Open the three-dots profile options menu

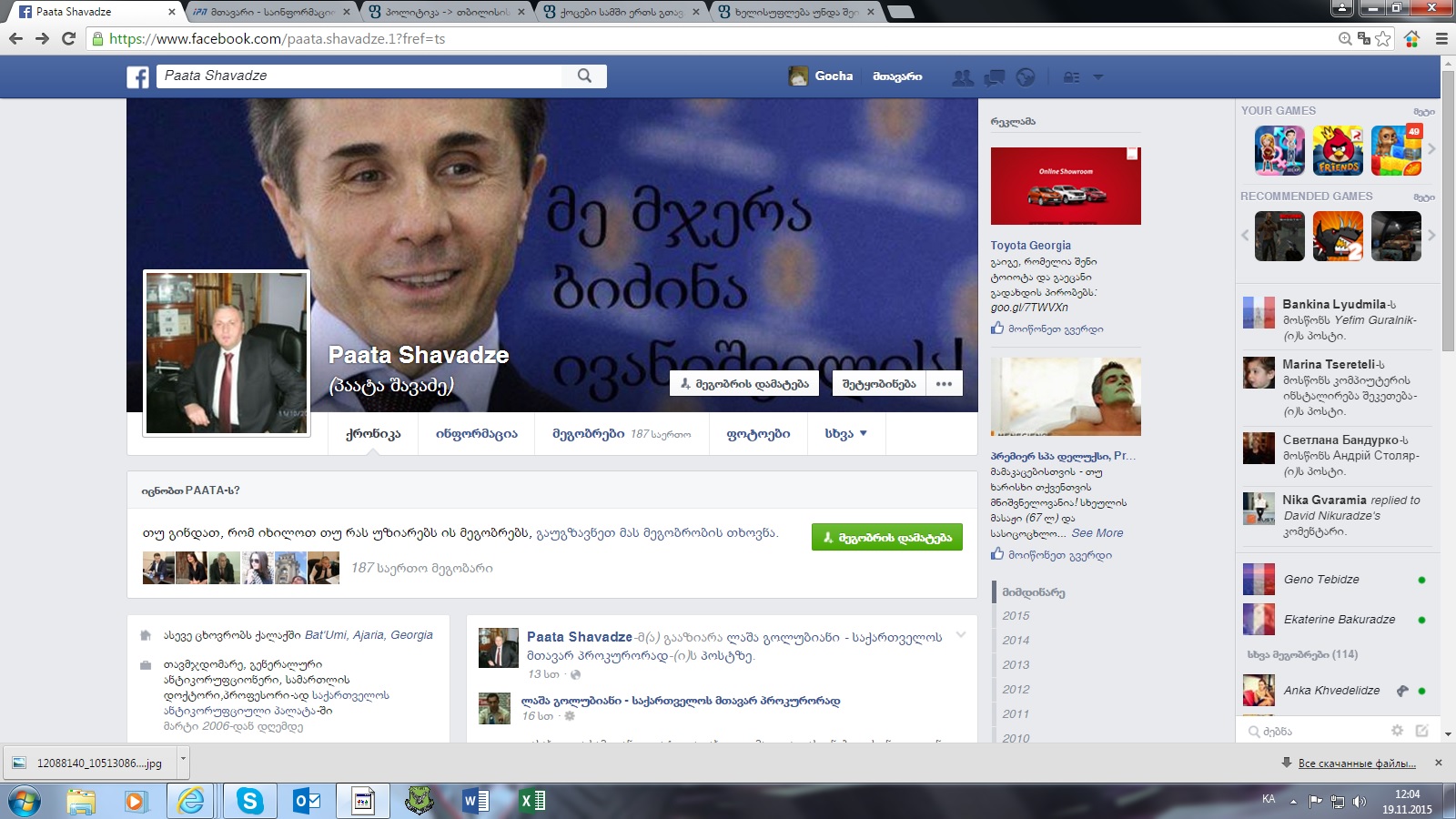point(944,384)
